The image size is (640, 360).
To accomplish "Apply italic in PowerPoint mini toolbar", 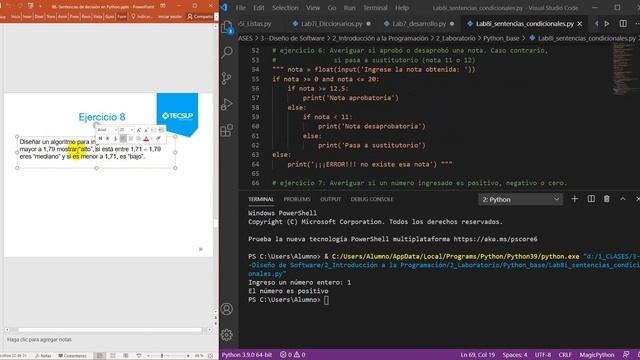I will tap(108, 139).
